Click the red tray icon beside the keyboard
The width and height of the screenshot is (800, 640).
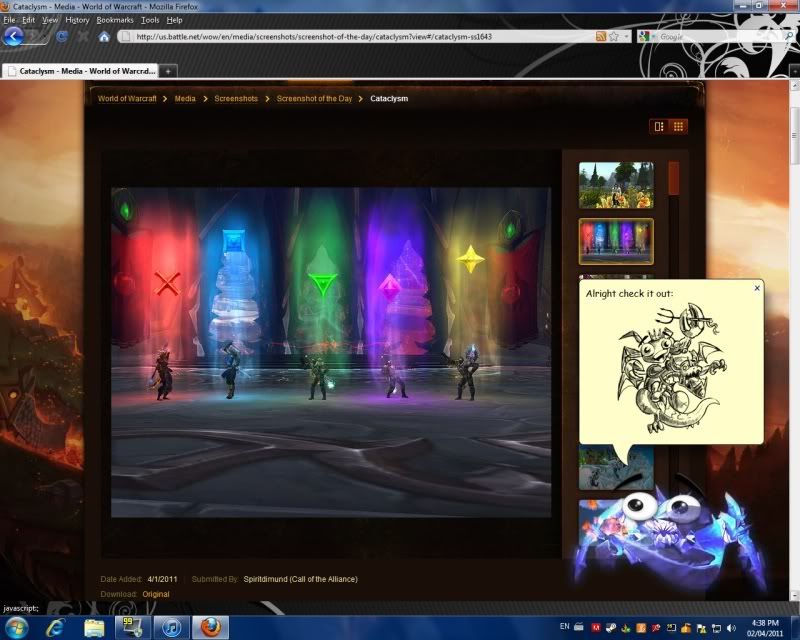tap(595, 628)
